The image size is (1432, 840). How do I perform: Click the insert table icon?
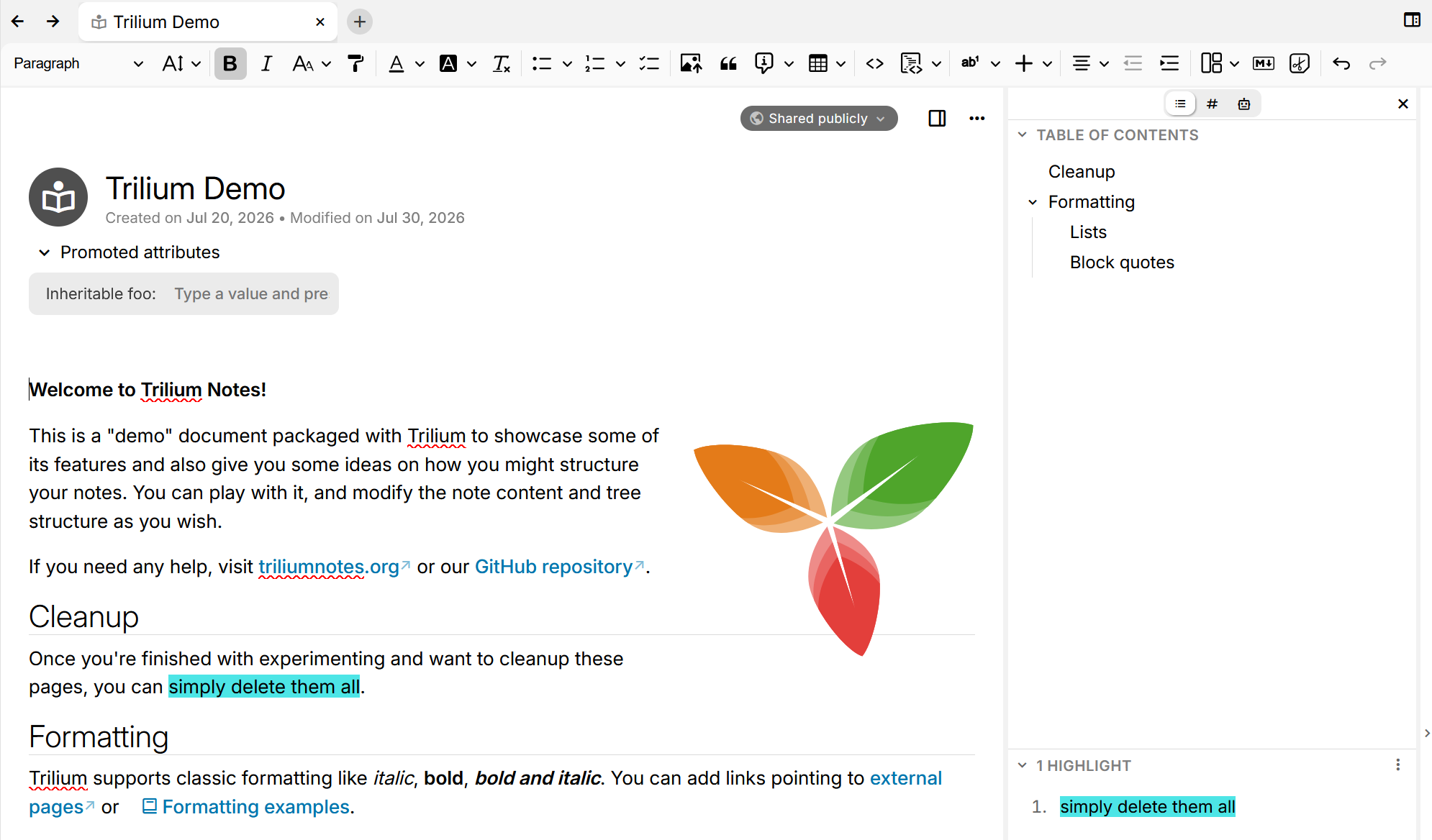tap(818, 63)
